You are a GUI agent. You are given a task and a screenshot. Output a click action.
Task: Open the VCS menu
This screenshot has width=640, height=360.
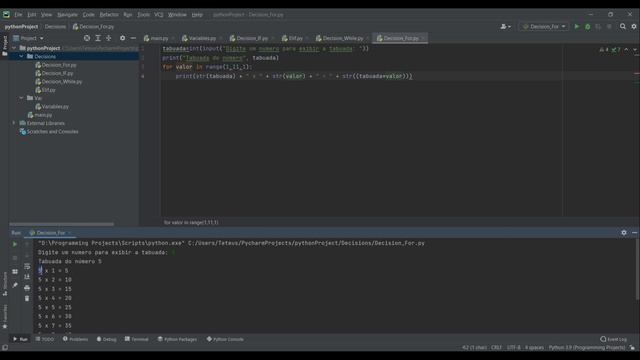click(159, 15)
